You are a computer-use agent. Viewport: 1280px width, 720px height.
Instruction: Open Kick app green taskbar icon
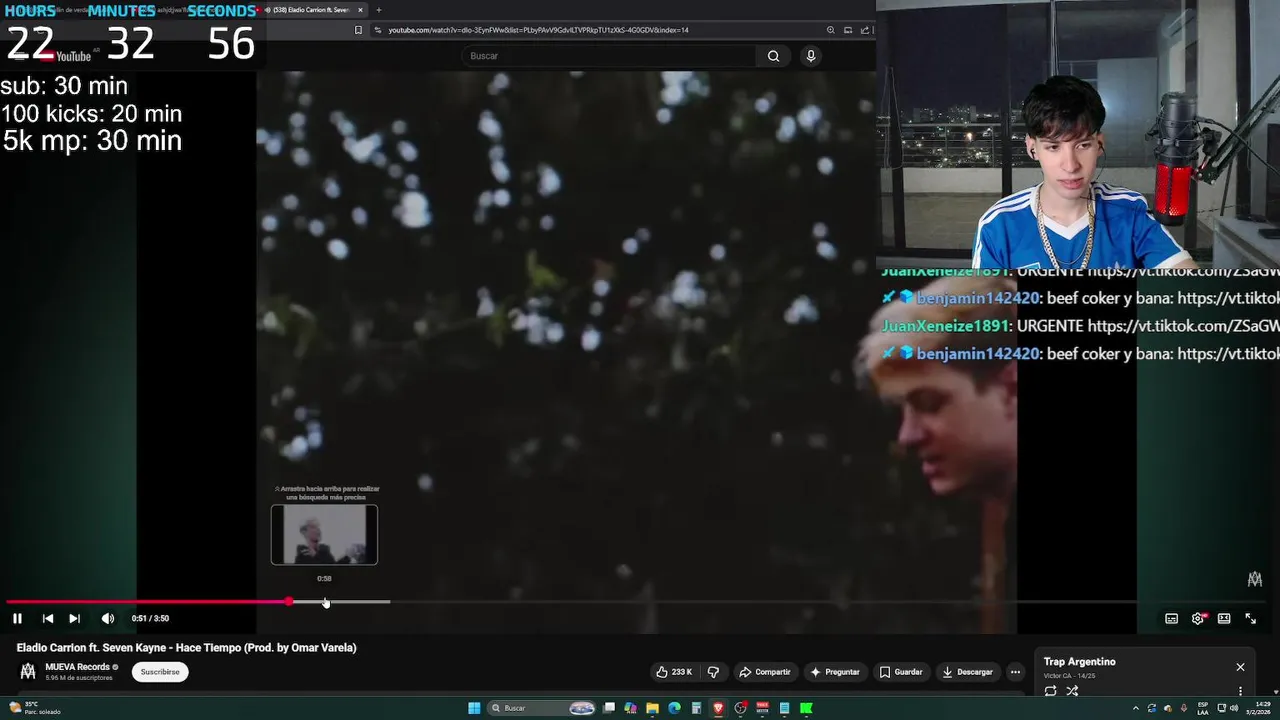806,708
